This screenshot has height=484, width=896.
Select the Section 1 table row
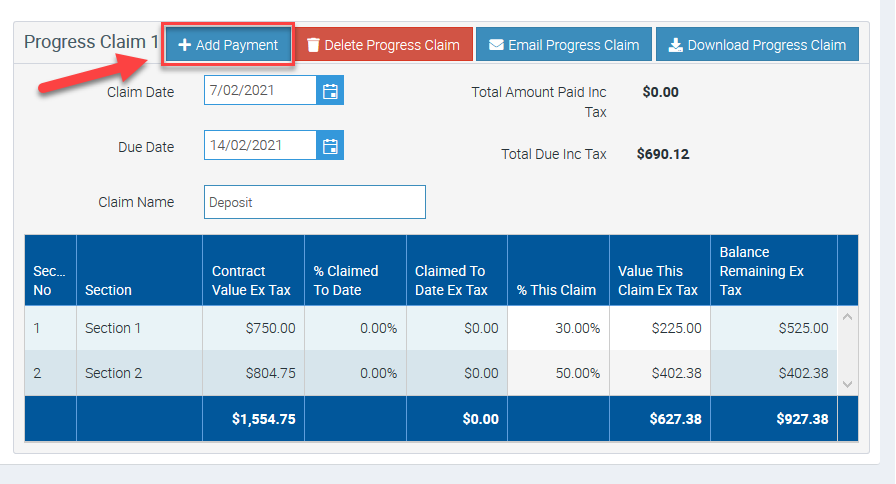click(x=139, y=328)
